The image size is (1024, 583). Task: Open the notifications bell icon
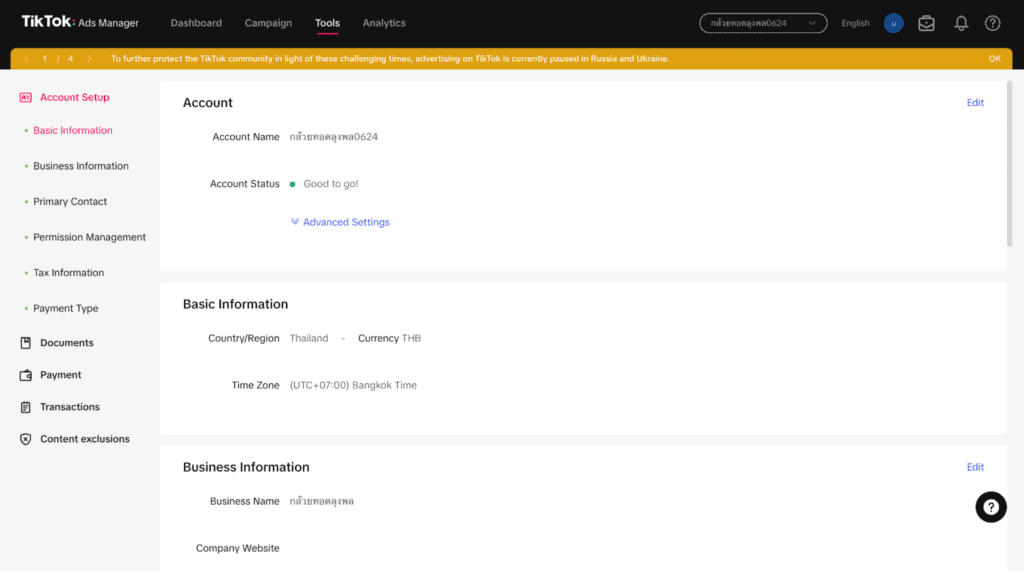coord(961,24)
